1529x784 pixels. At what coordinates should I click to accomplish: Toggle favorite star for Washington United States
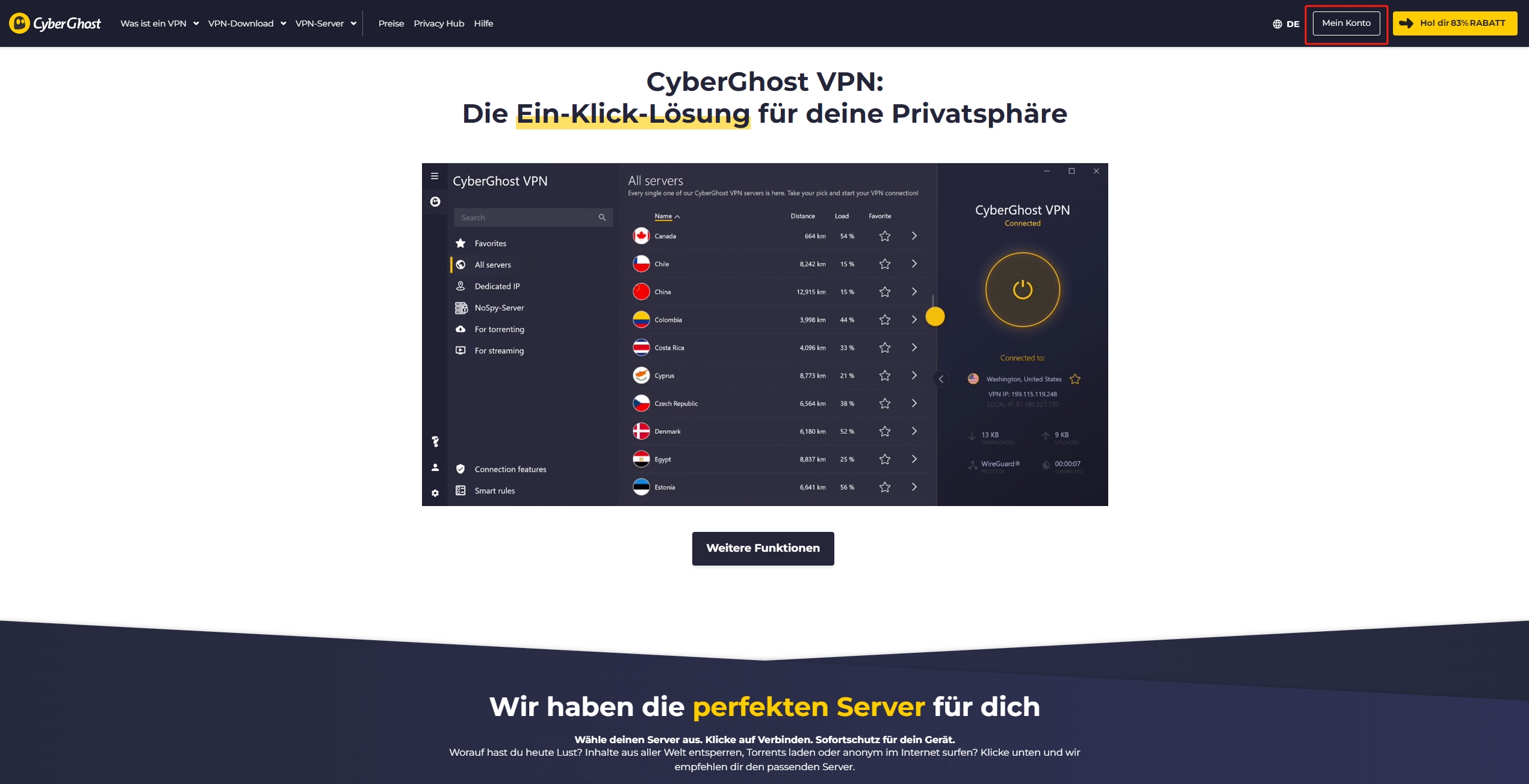(1075, 379)
